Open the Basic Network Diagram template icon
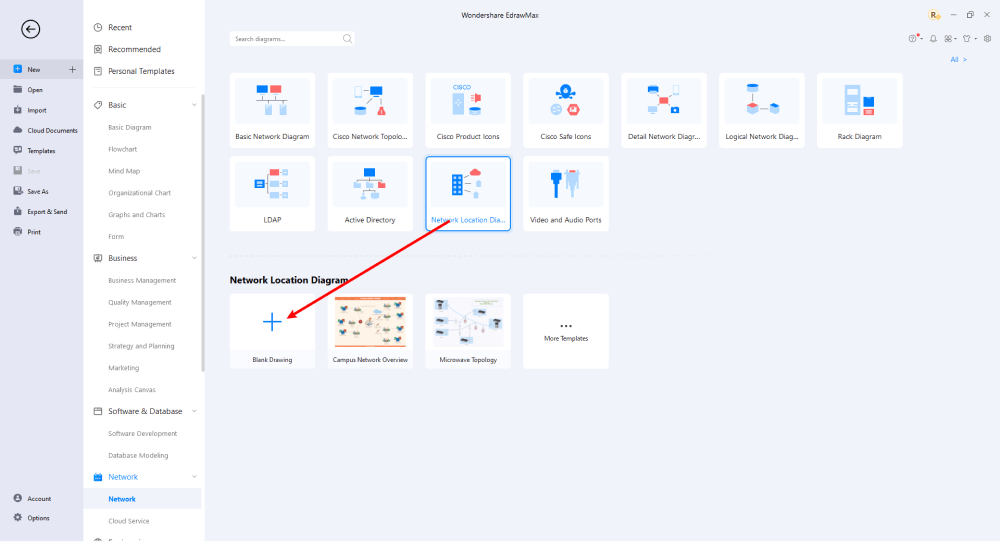Screen dimensions: 1000x542 click(272, 101)
